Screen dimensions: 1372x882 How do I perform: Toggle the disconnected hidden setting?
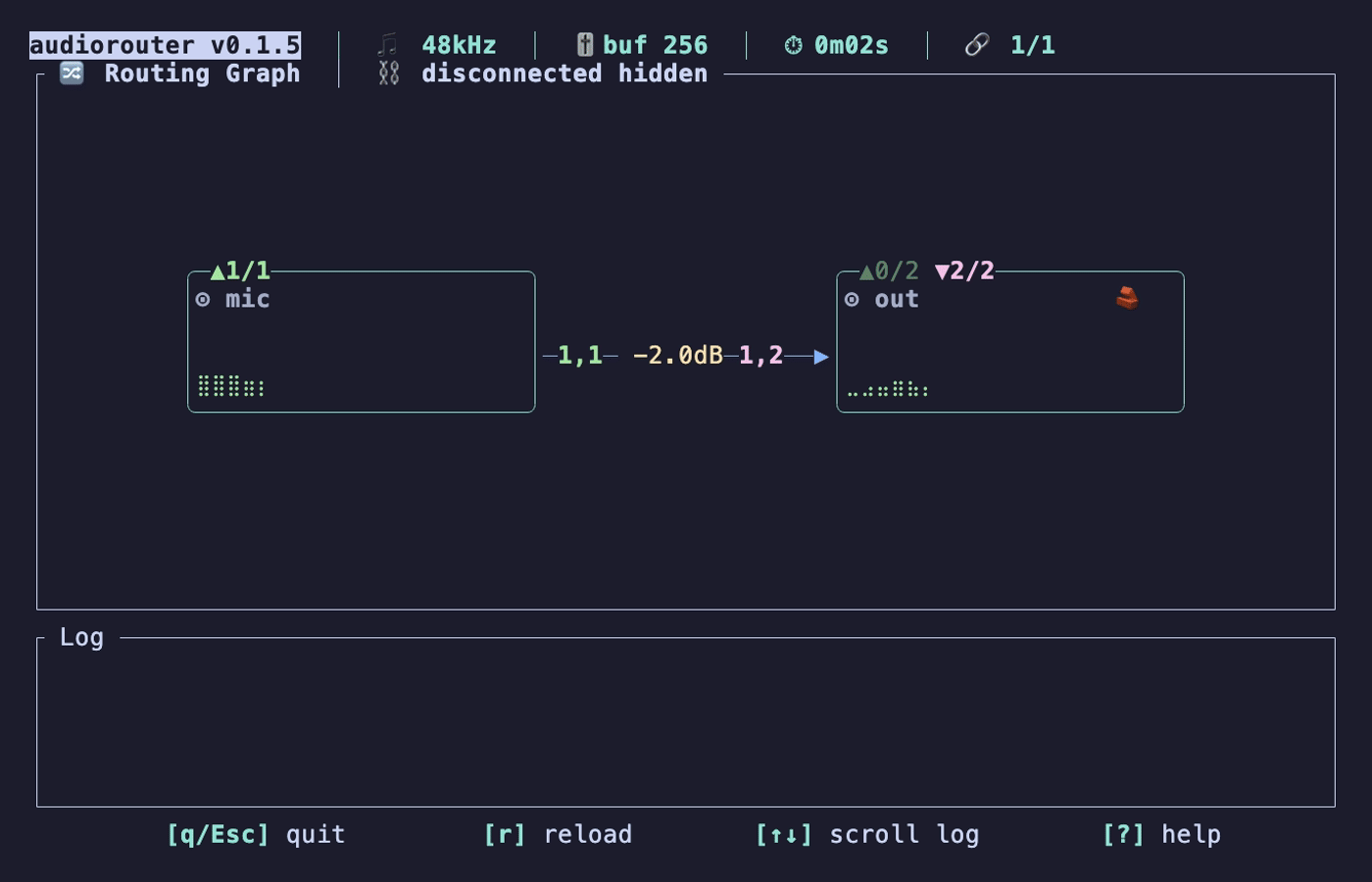pyautogui.click(x=564, y=73)
